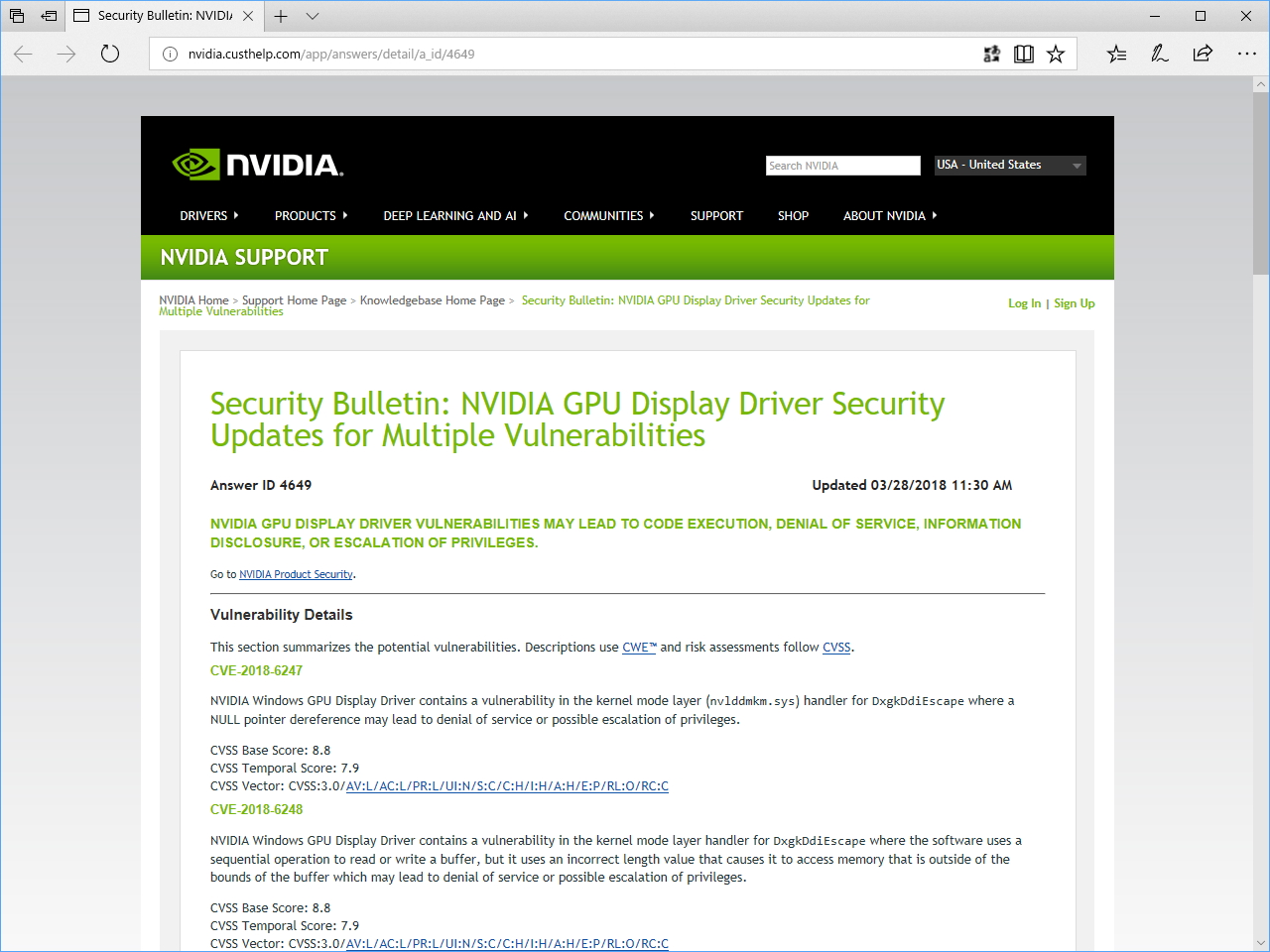The height and width of the screenshot is (952, 1270).
Task: Open CVSS vector link for CVE-2018-6248
Action: click(507, 944)
